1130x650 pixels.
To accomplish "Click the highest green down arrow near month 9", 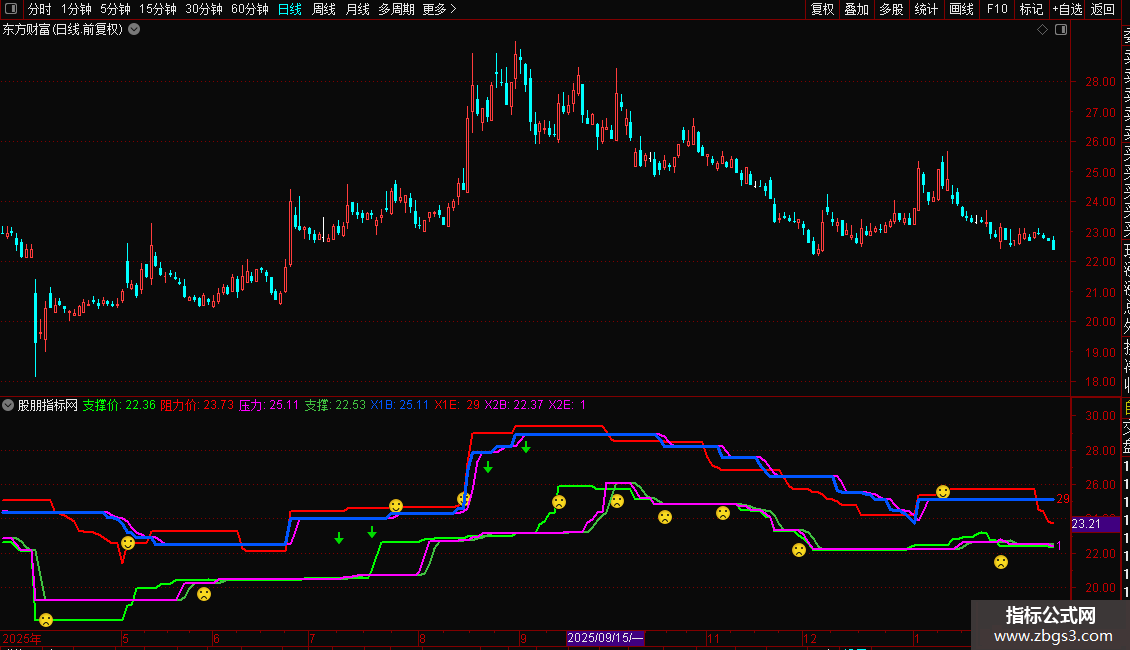I will (526, 448).
